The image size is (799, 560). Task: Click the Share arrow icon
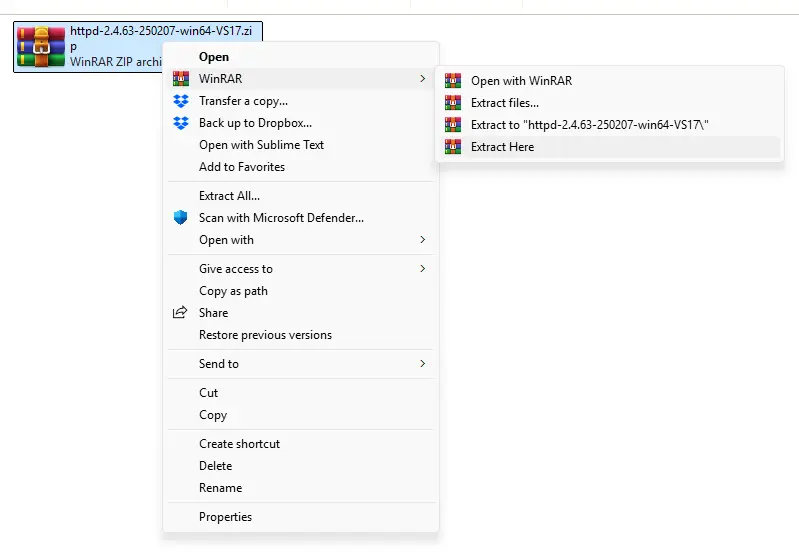coord(180,312)
